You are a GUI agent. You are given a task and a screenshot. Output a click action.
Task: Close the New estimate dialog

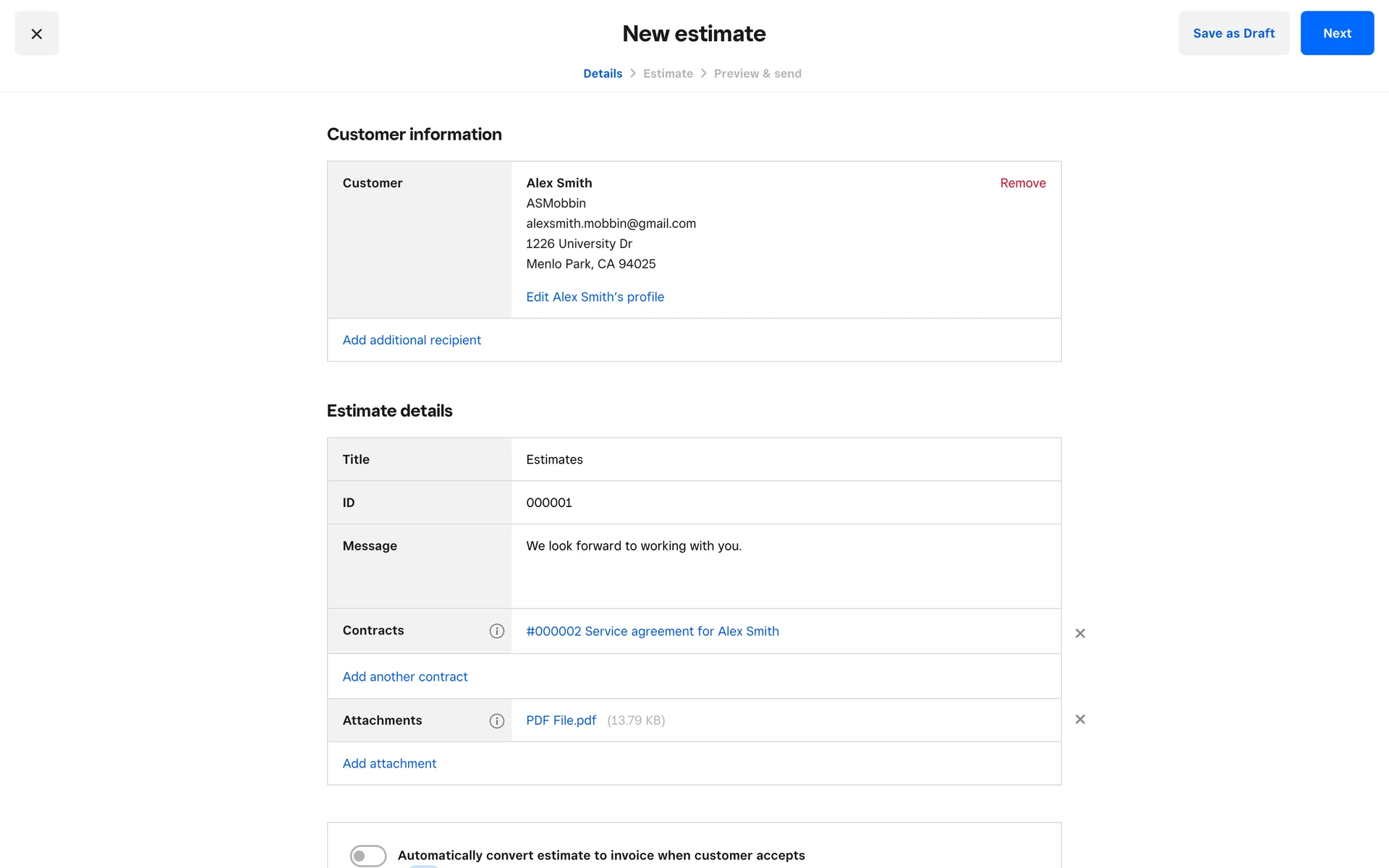pyautogui.click(x=36, y=33)
